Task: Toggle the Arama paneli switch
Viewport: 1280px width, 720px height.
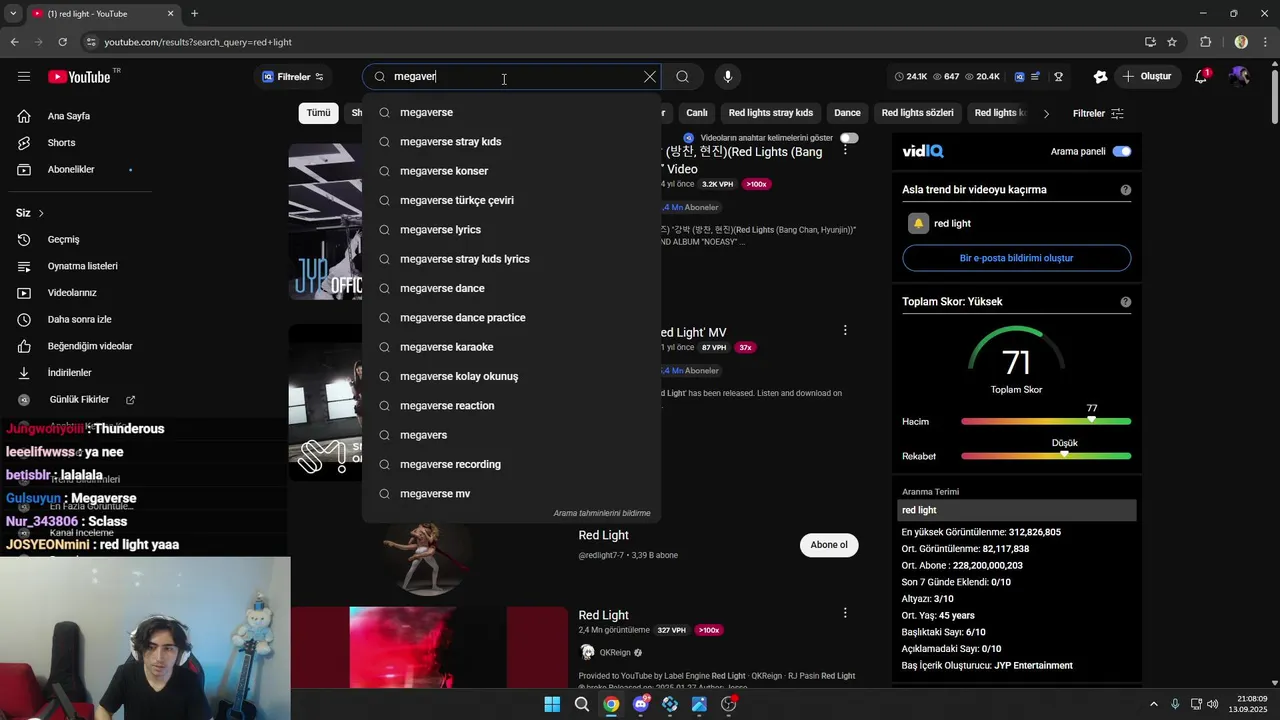Action: pos(1122,152)
